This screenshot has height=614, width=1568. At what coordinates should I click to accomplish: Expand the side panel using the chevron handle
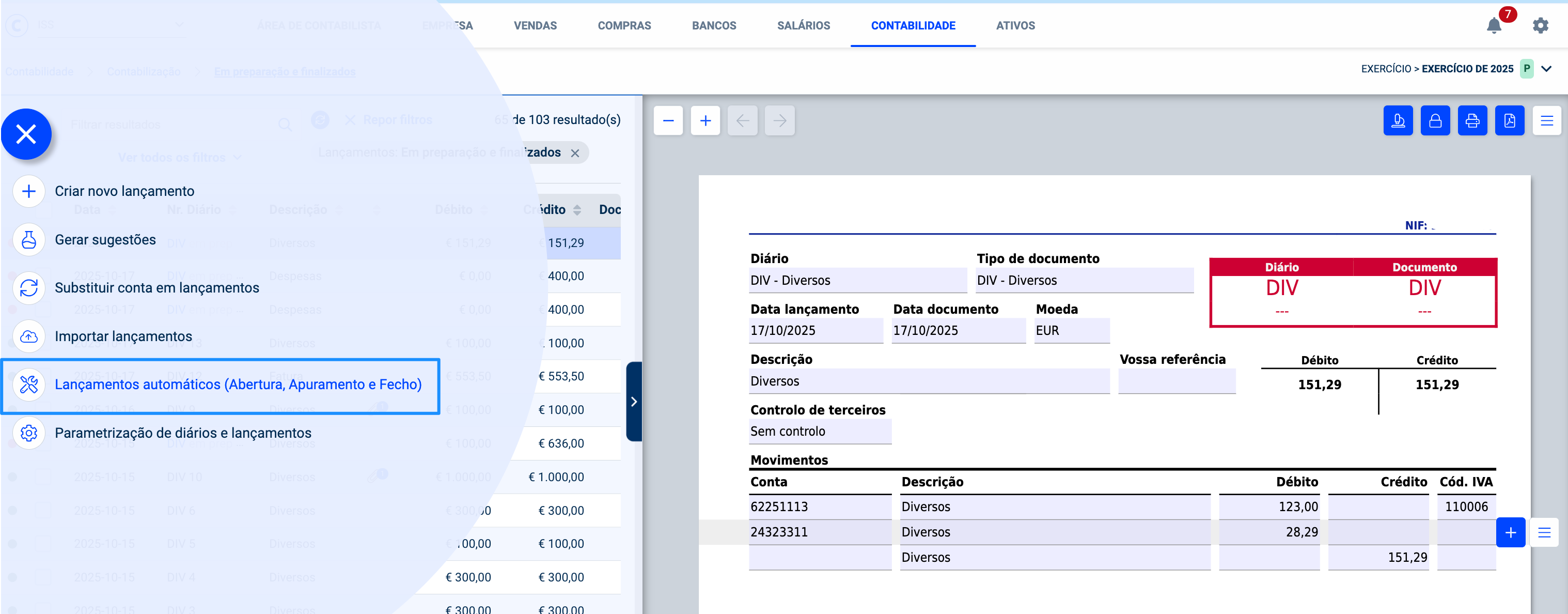pyautogui.click(x=634, y=402)
